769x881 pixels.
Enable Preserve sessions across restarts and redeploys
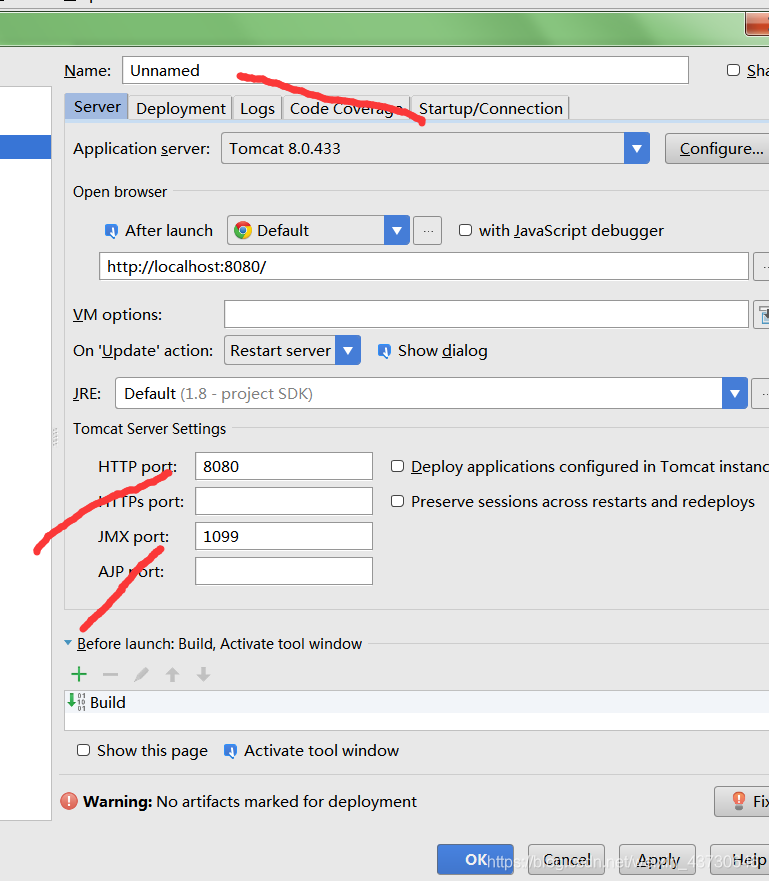(x=397, y=501)
